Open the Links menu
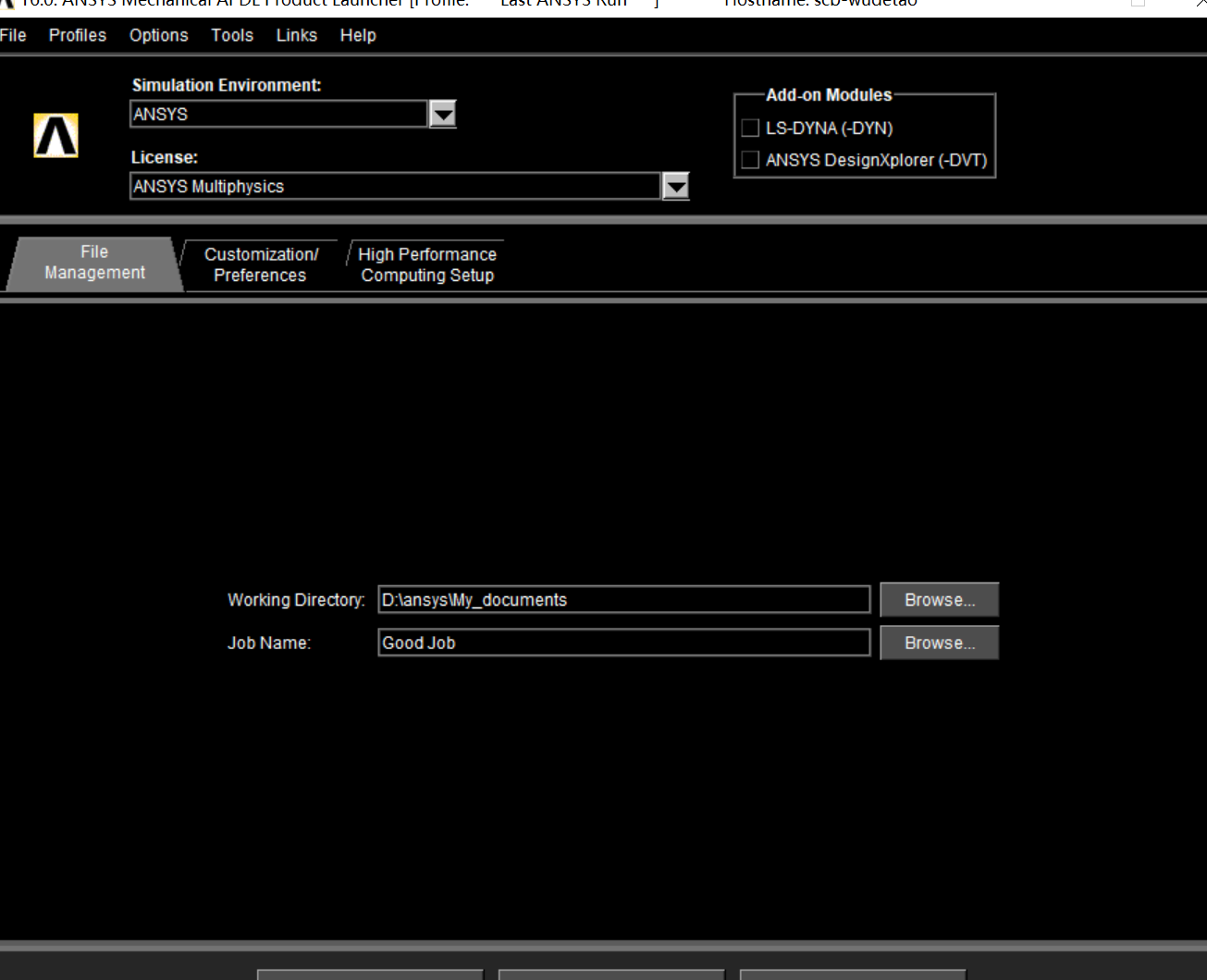 tap(295, 35)
